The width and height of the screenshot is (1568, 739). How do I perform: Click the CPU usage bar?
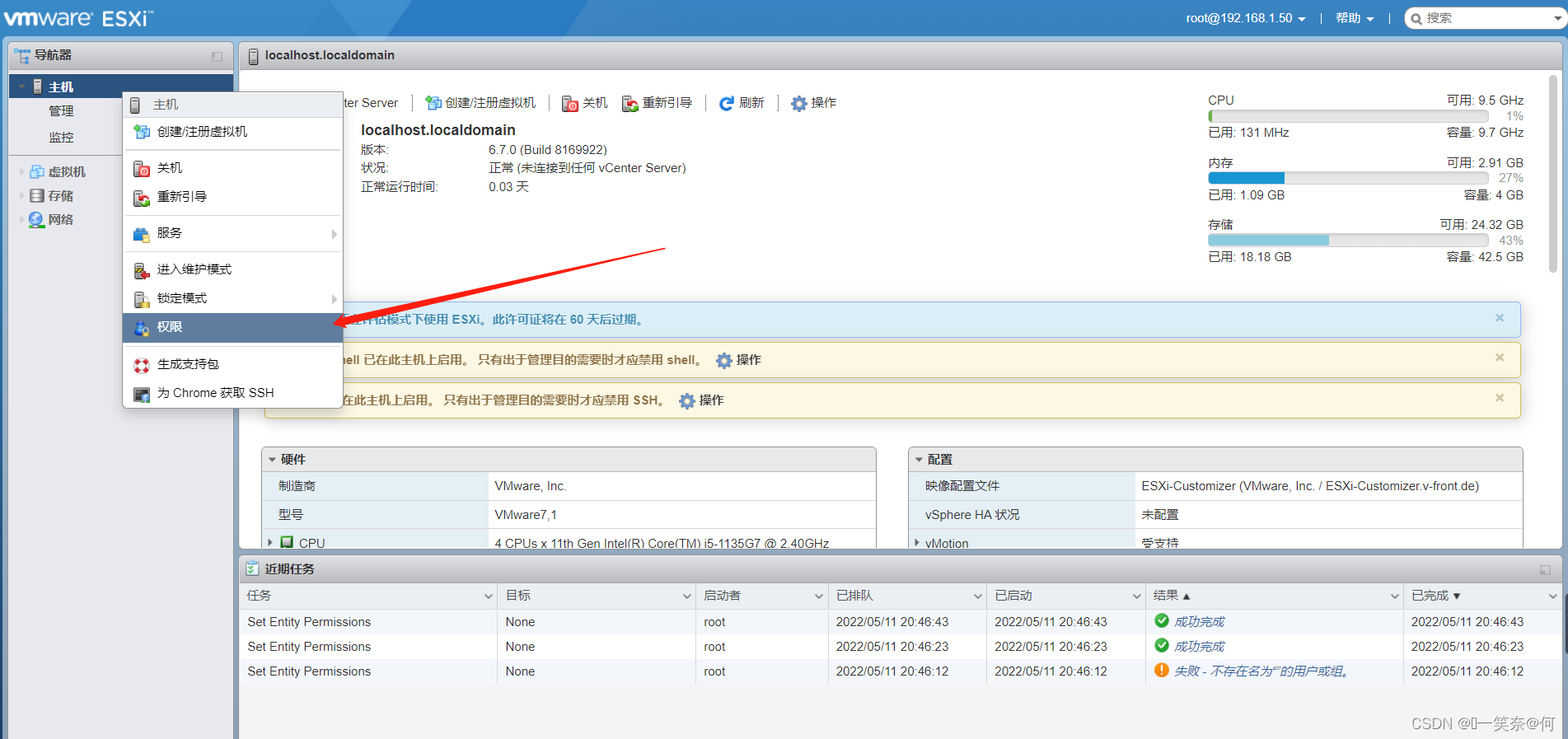(1348, 116)
